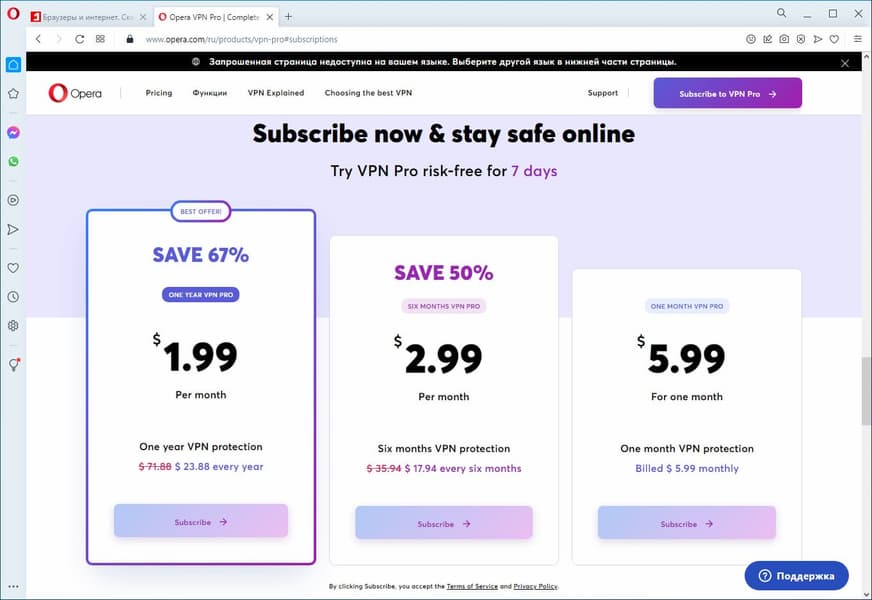This screenshot has width=872, height=600.
Task: Click the Subscribe to VPN Pro button
Action: tap(727, 93)
